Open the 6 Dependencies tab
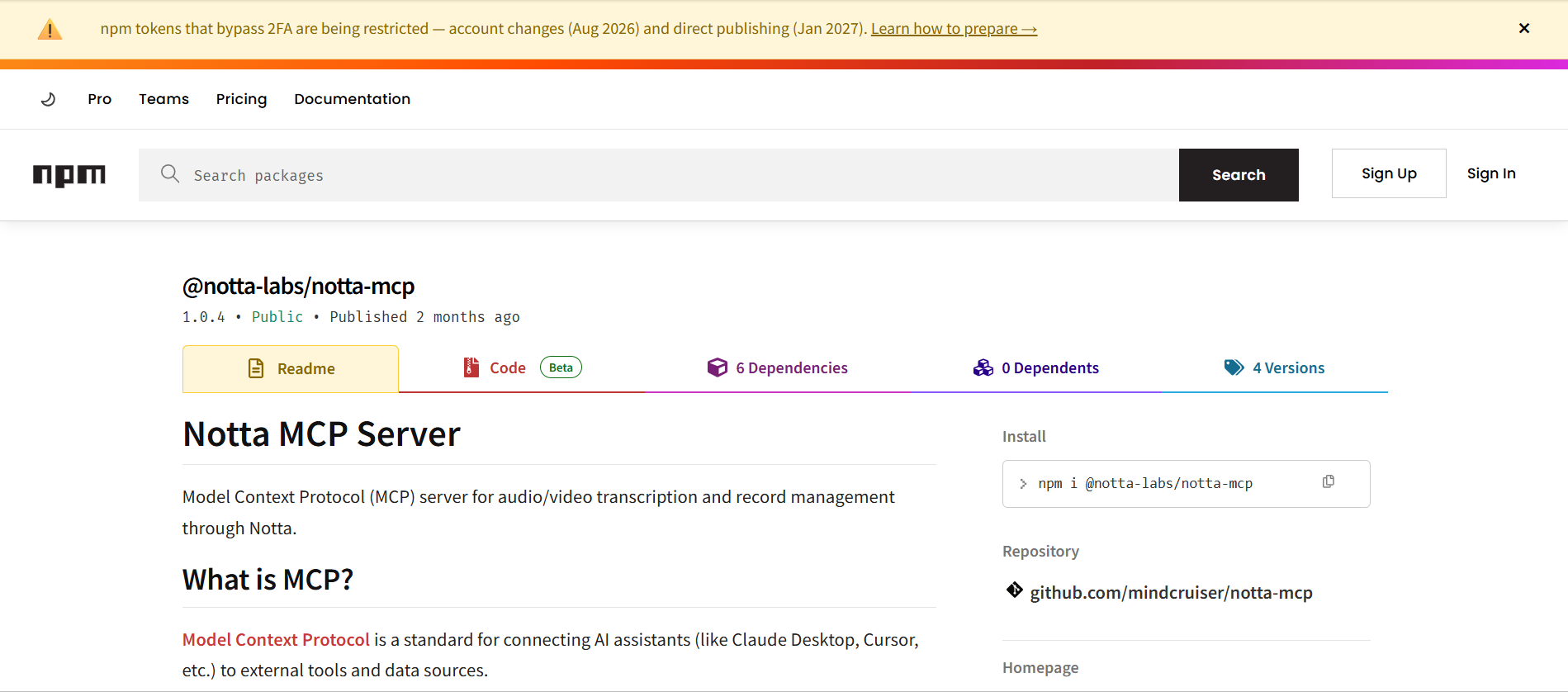Image resolution: width=1568 pixels, height=692 pixels. tap(777, 368)
